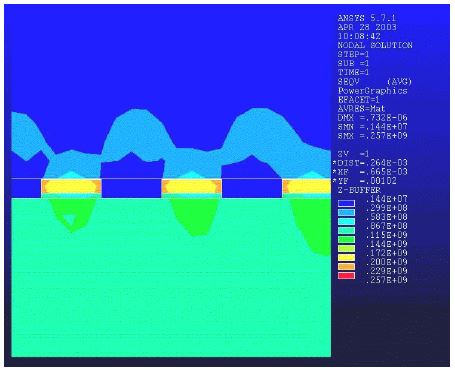The height and width of the screenshot is (371, 455).
Task: Click the yellow-green legend color swatch
Action: point(346,249)
